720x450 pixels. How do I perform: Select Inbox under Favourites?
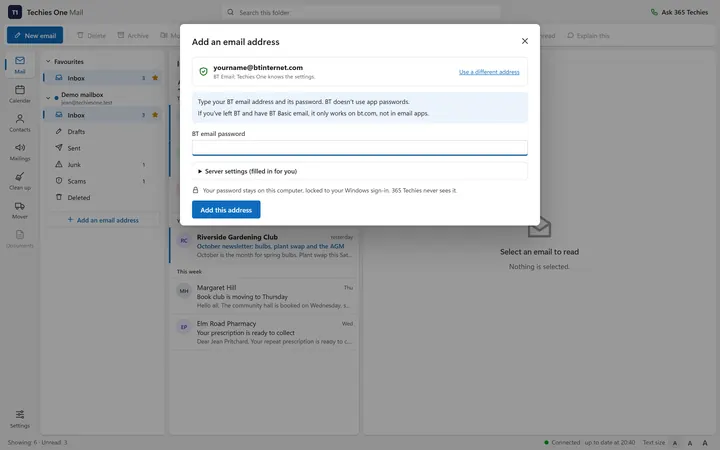tap(102, 78)
